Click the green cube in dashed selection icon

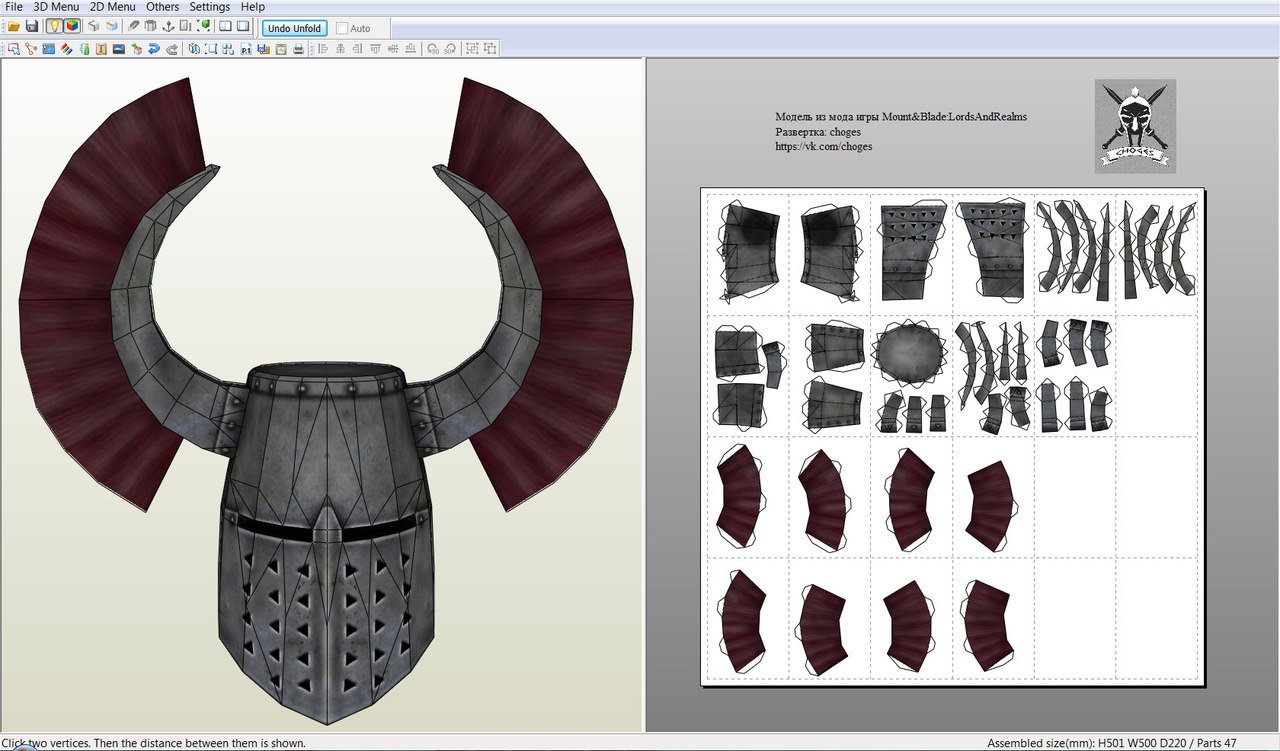tap(204, 26)
